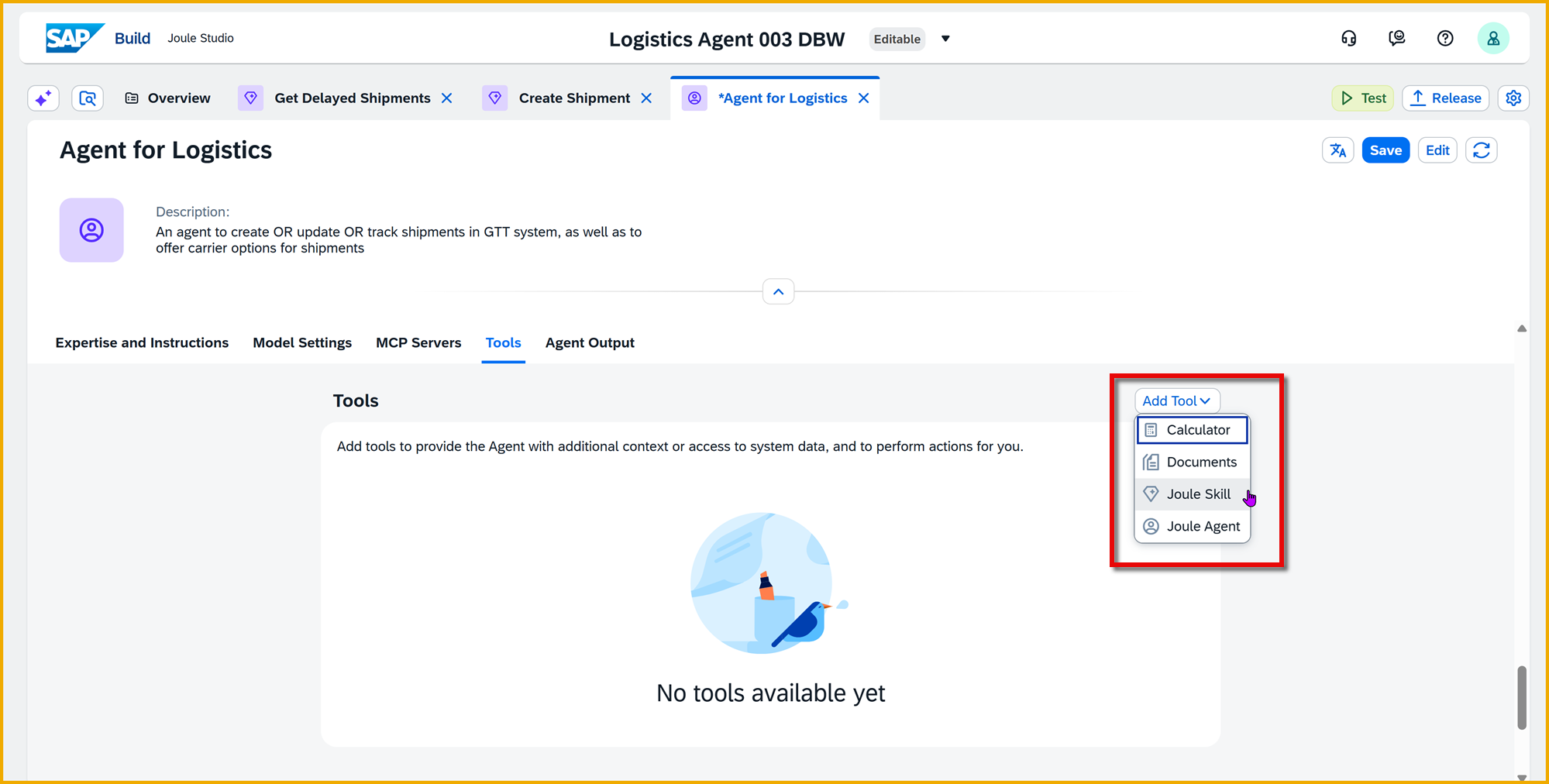Click the Build product link
This screenshot has width=1549, height=784.
(133, 38)
